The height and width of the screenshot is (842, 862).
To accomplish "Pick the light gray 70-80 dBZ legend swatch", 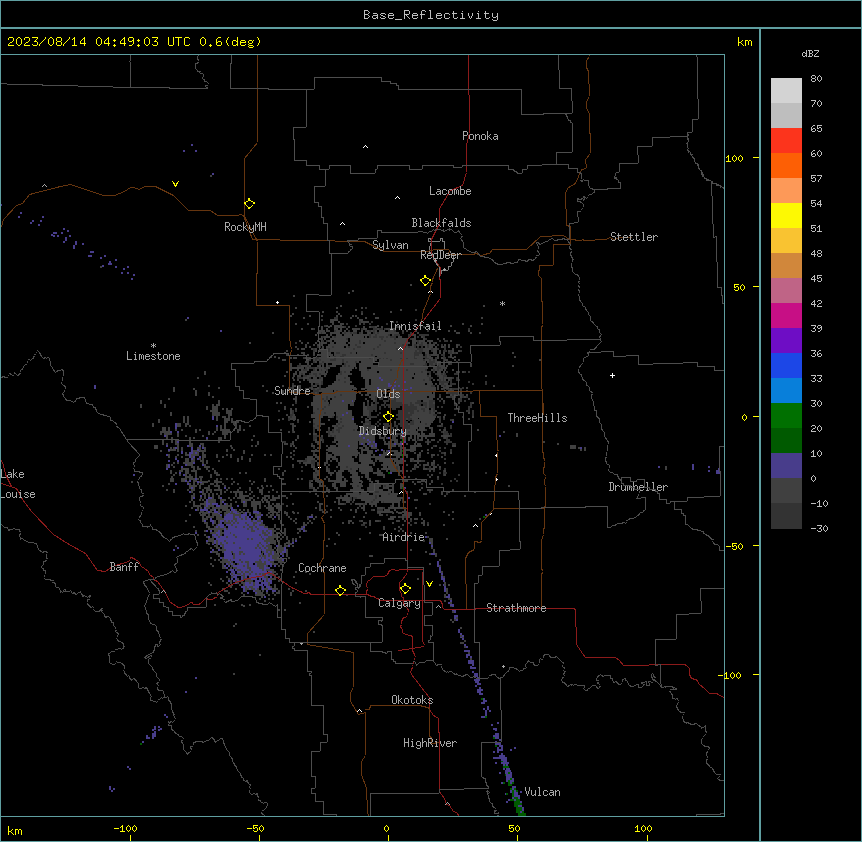I will click(786, 91).
